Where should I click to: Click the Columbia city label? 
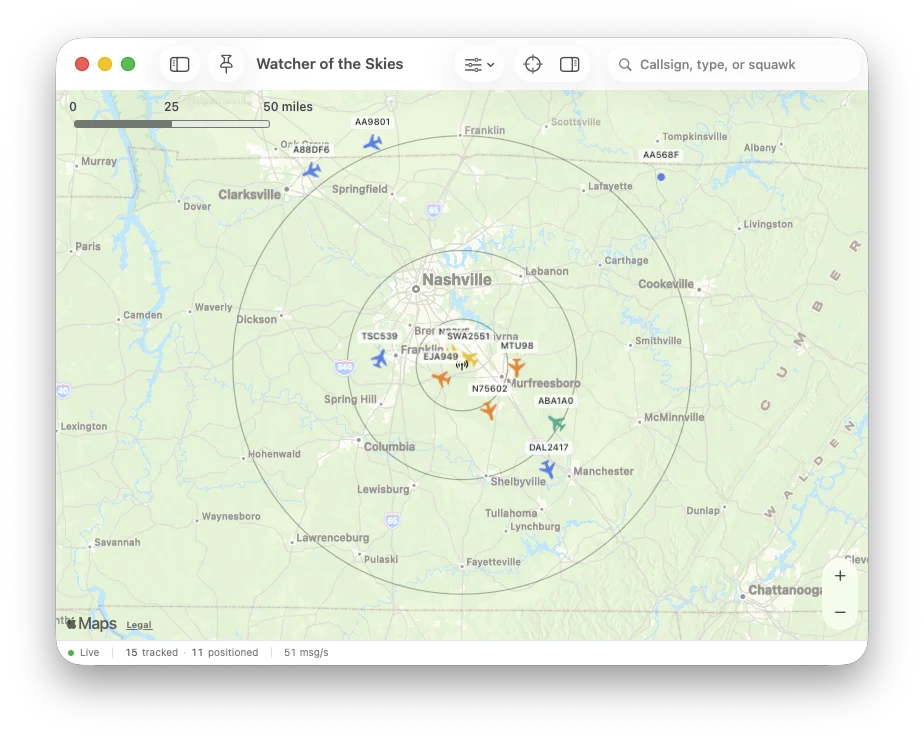[389, 447]
